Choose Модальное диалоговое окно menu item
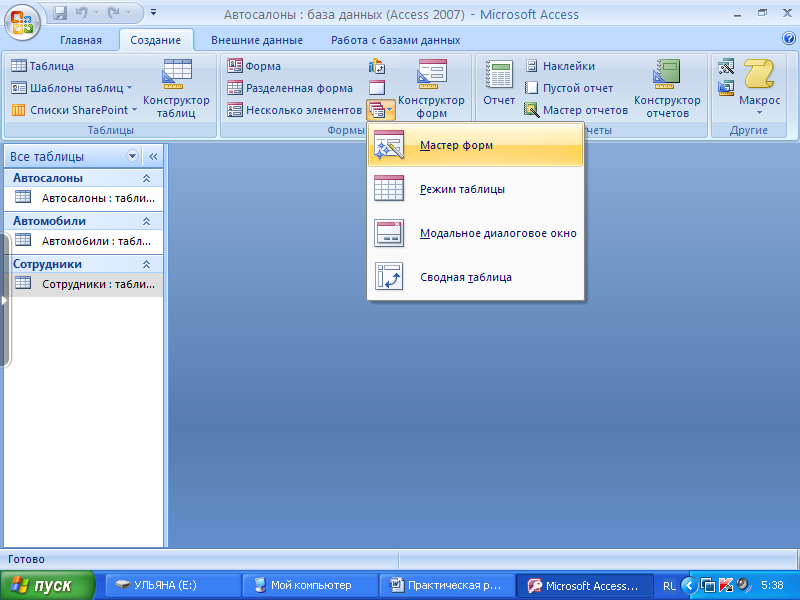The image size is (800, 600). pos(475,233)
